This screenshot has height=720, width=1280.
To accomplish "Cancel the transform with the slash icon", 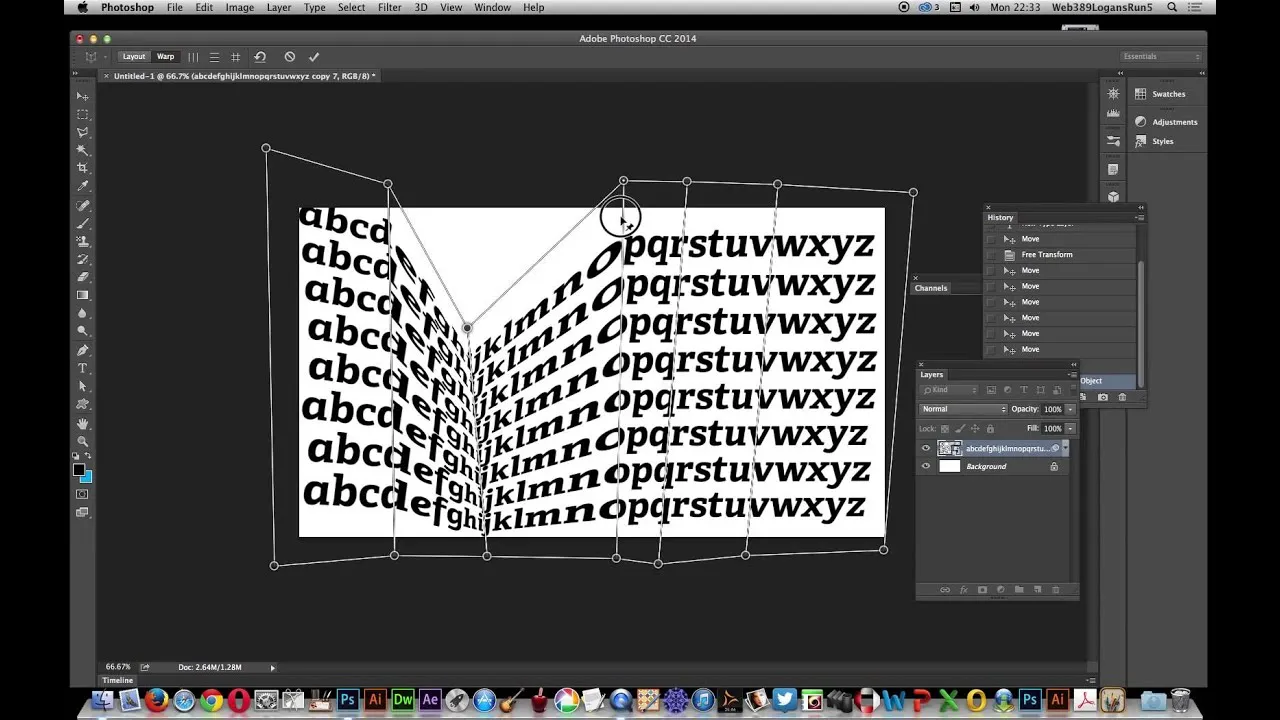I will tap(289, 57).
